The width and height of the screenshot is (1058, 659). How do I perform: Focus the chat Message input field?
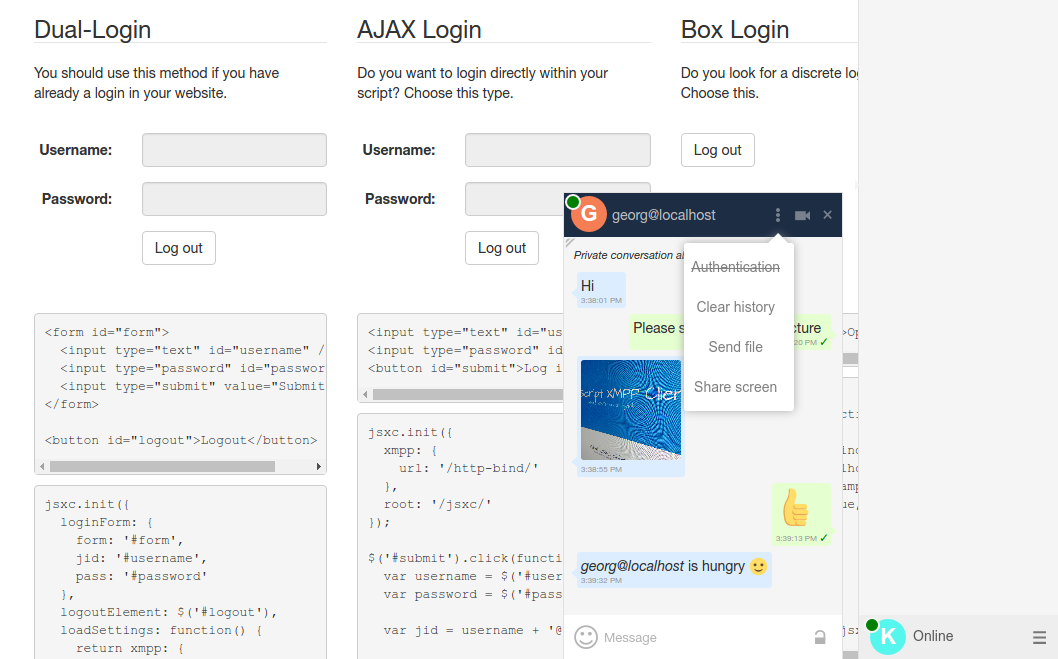pyautogui.click(x=704, y=637)
